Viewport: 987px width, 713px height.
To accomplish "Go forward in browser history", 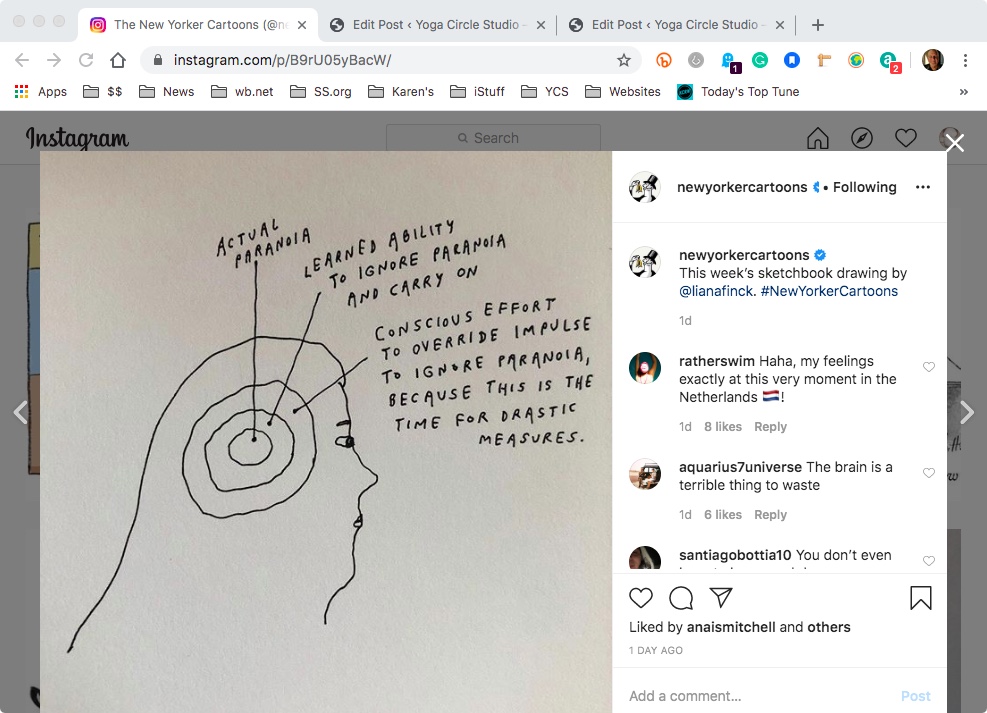I will click(54, 60).
